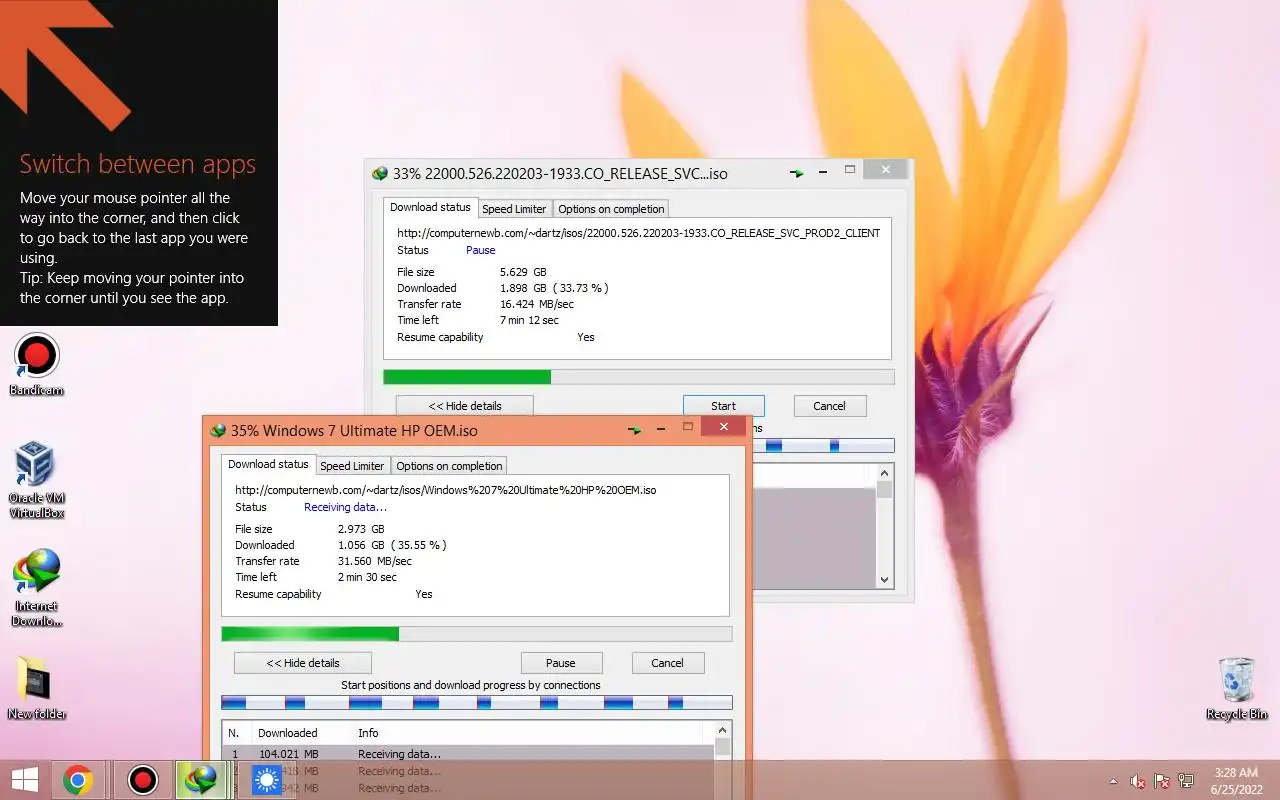The image size is (1280, 800).
Task: Click the connections progress strip in Windows 7 window
Action: (x=477, y=703)
